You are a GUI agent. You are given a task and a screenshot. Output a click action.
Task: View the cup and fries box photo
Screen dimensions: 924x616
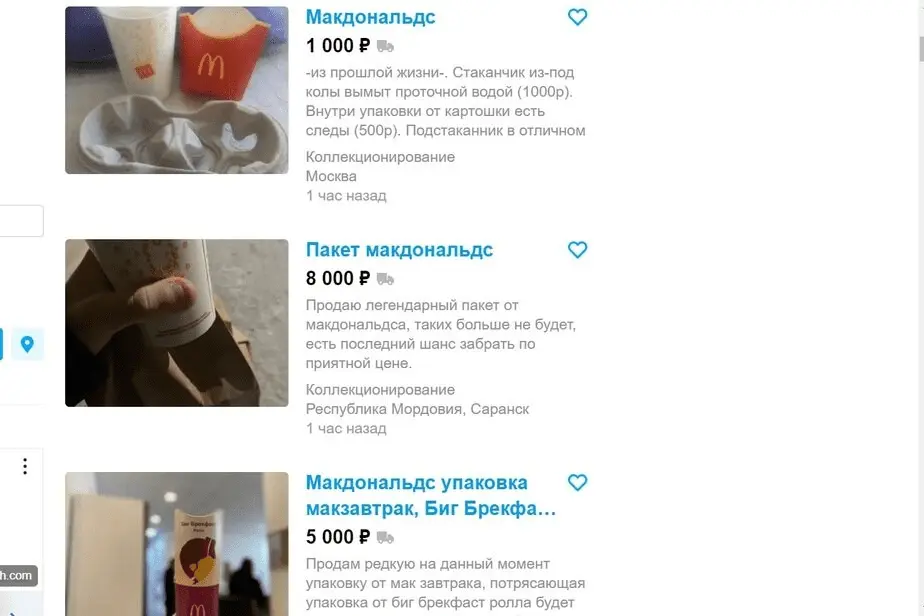177,90
